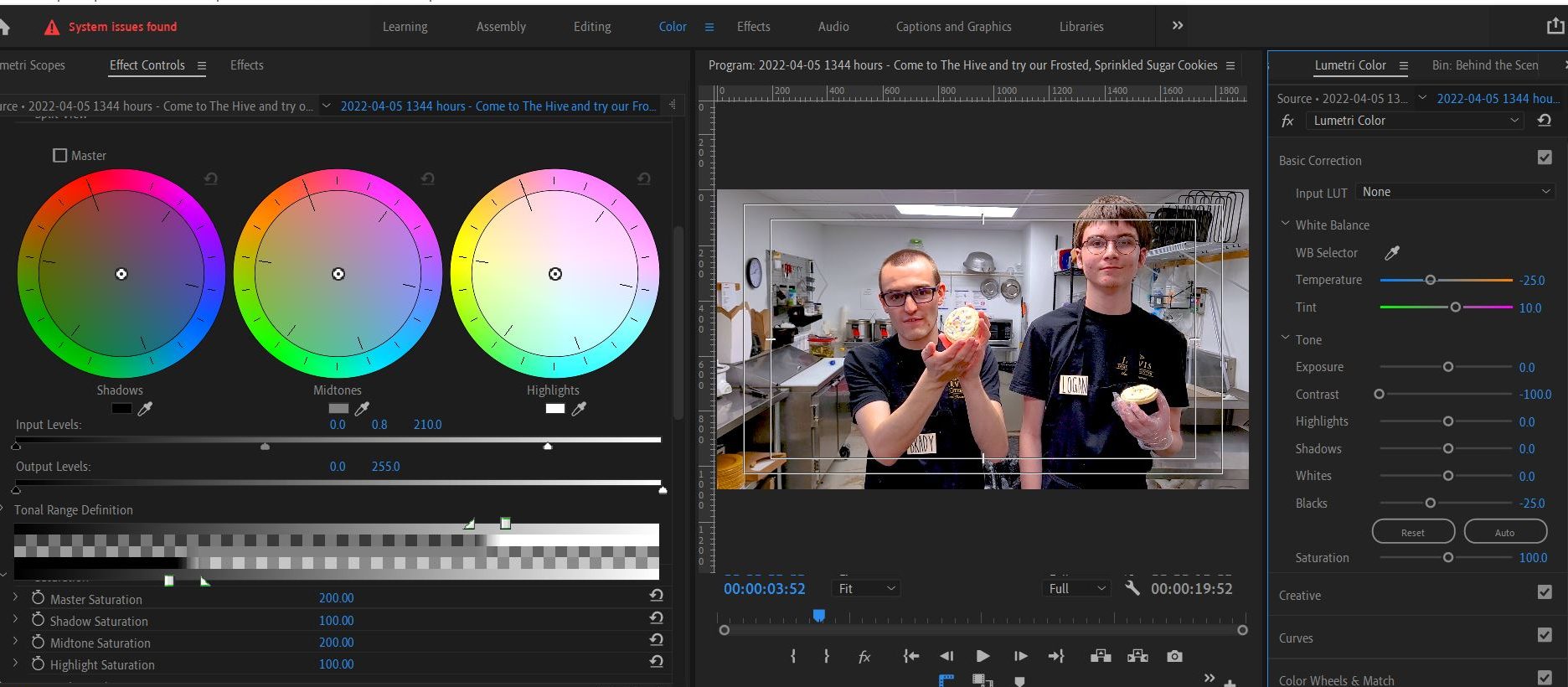The width and height of the screenshot is (1568, 687).
Task: Disable the Color Wheels & Match checkbox
Action: coord(1545,677)
